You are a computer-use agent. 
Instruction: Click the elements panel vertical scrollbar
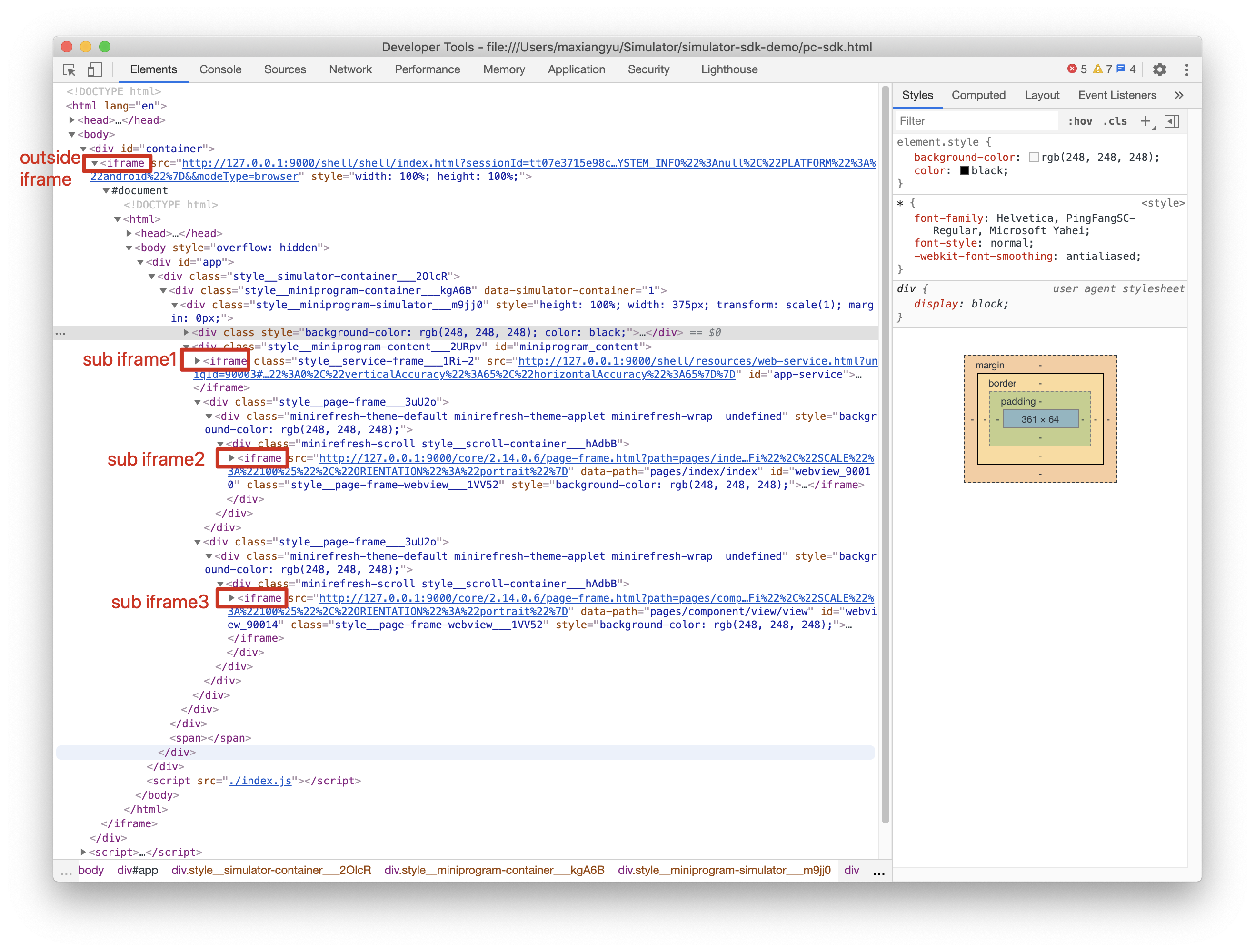tap(885, 454)
